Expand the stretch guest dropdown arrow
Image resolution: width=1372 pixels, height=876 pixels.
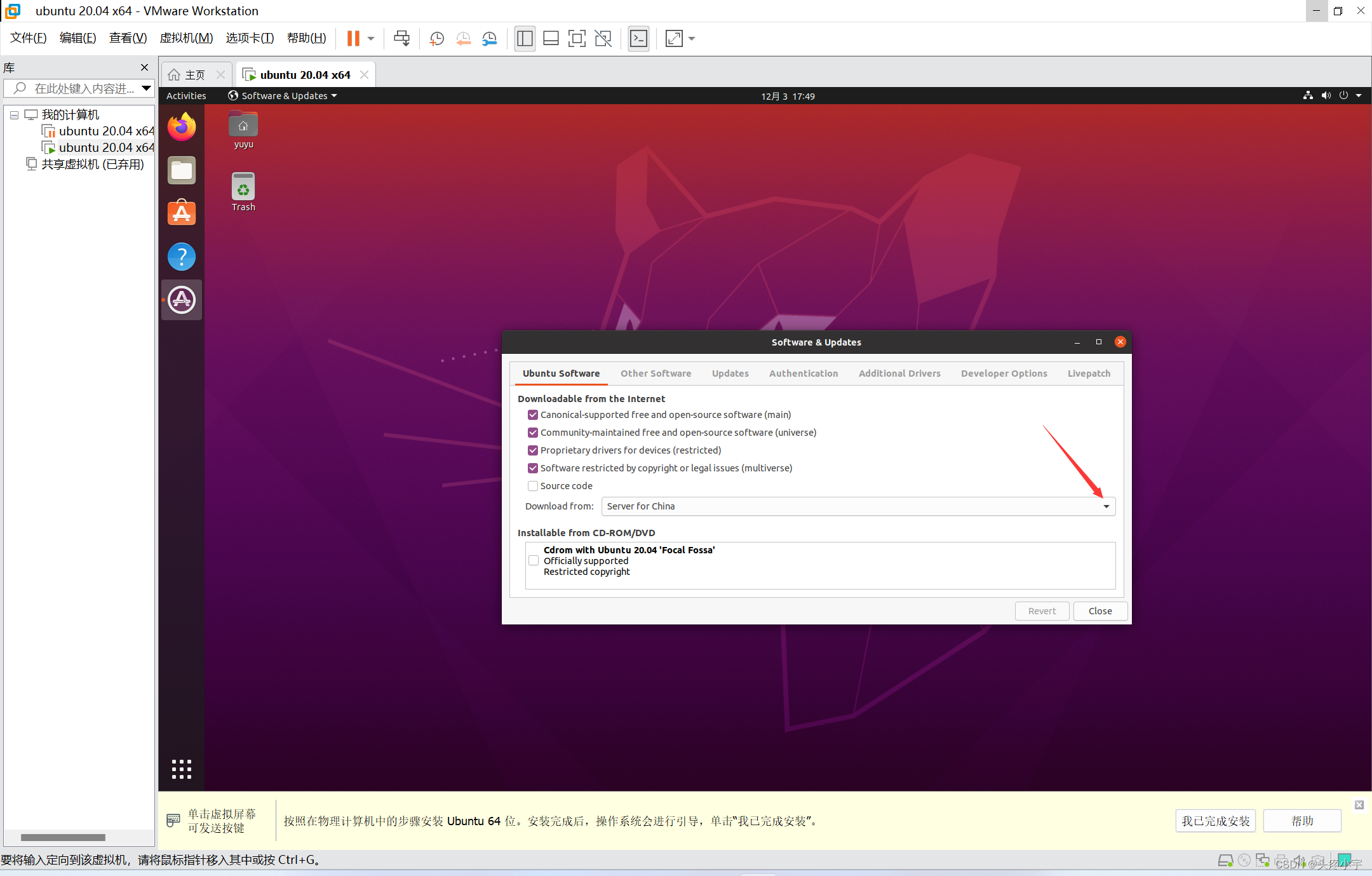[692, 39]
